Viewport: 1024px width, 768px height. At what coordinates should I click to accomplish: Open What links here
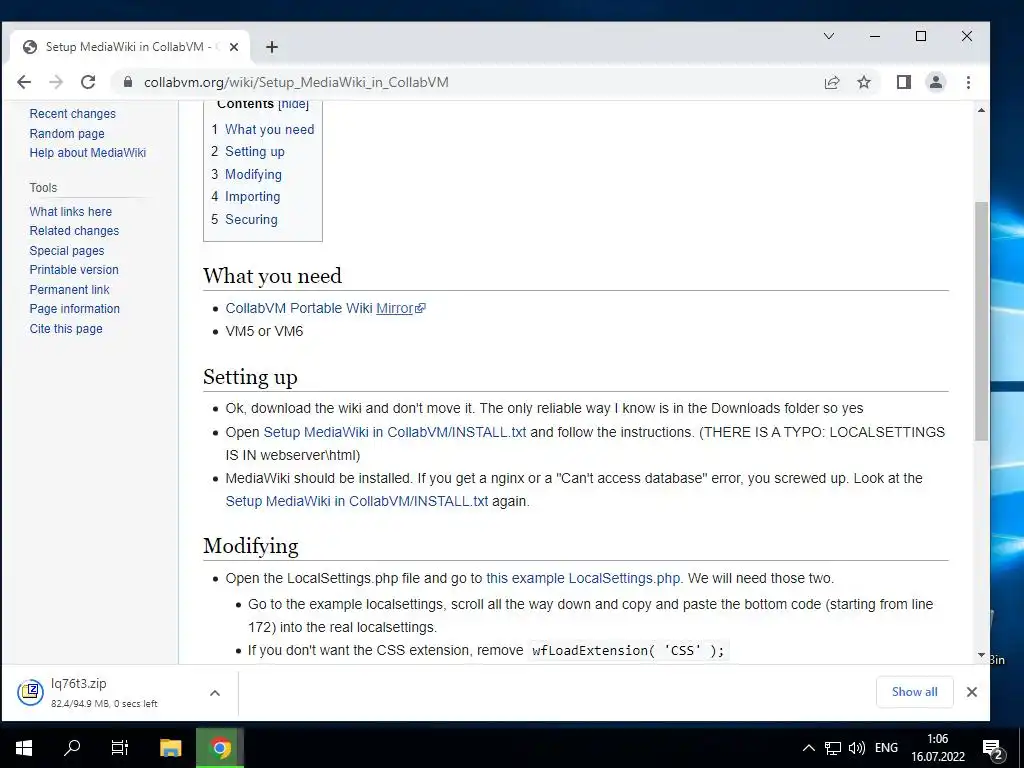(x=71, y=212)
